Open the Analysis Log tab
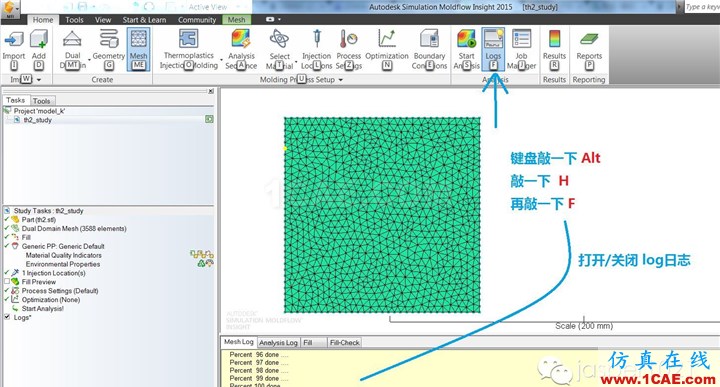This screenshot has height=387, width=720. (278, 343)
